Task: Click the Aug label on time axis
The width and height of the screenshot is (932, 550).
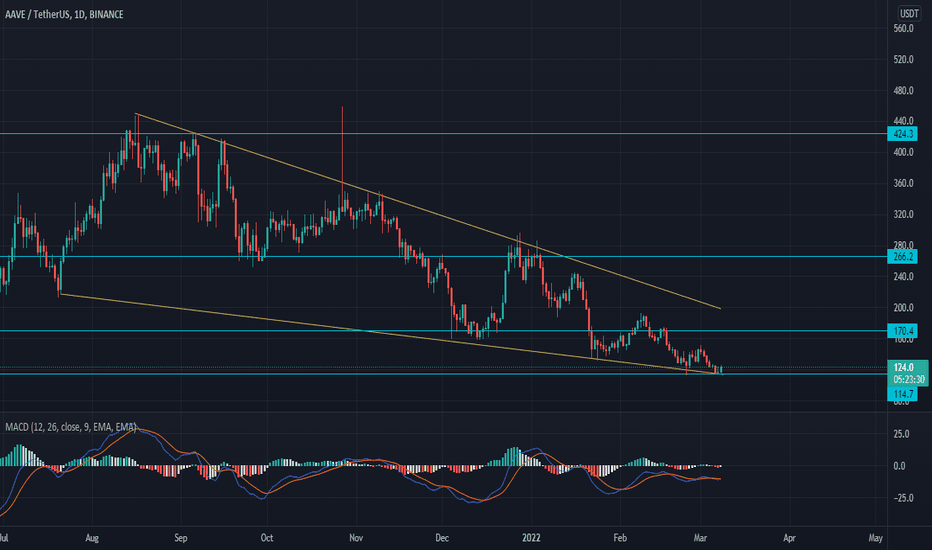Action: [x=92, y=538]
